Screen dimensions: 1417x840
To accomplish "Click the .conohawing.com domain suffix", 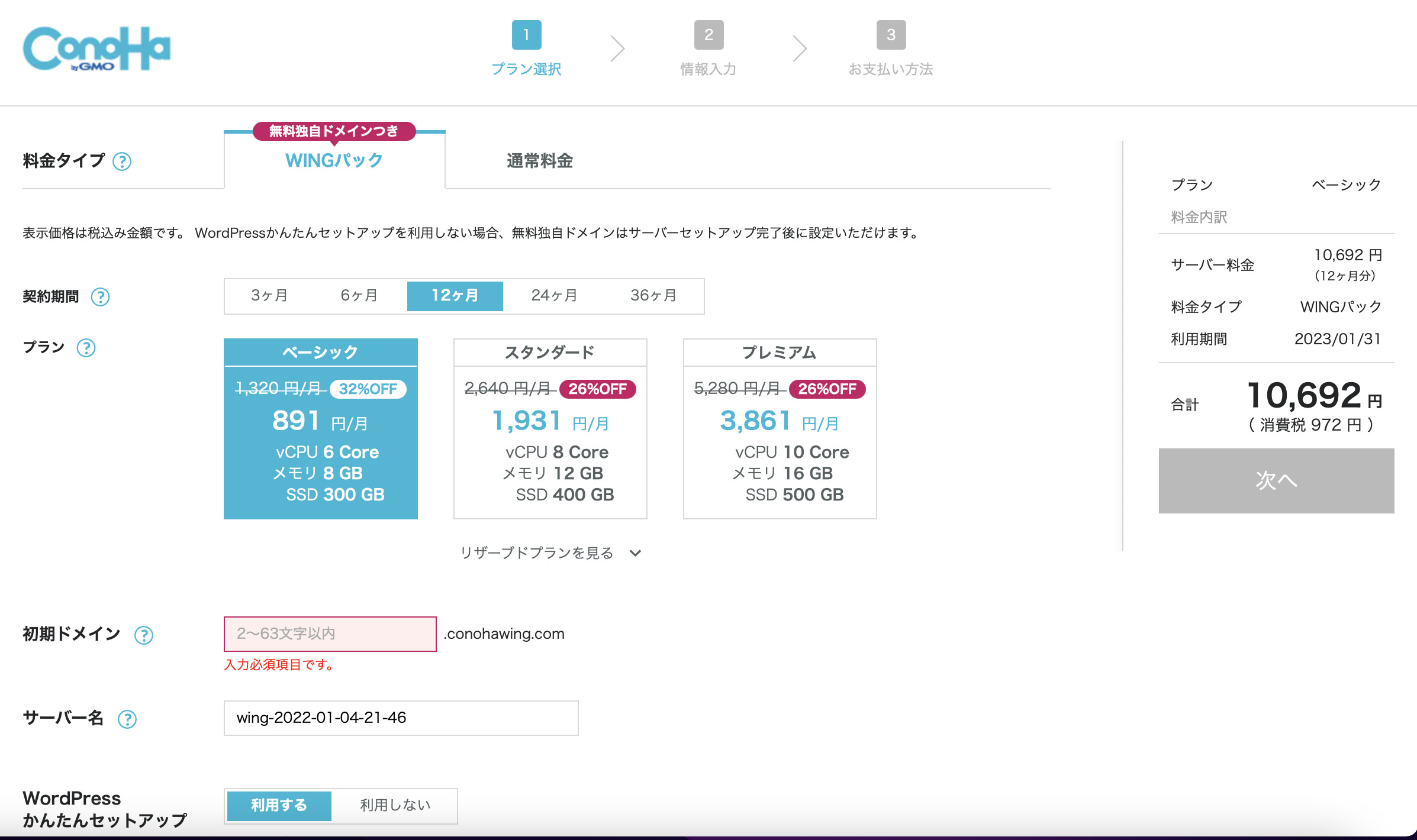I will click(x=504, y=634).
